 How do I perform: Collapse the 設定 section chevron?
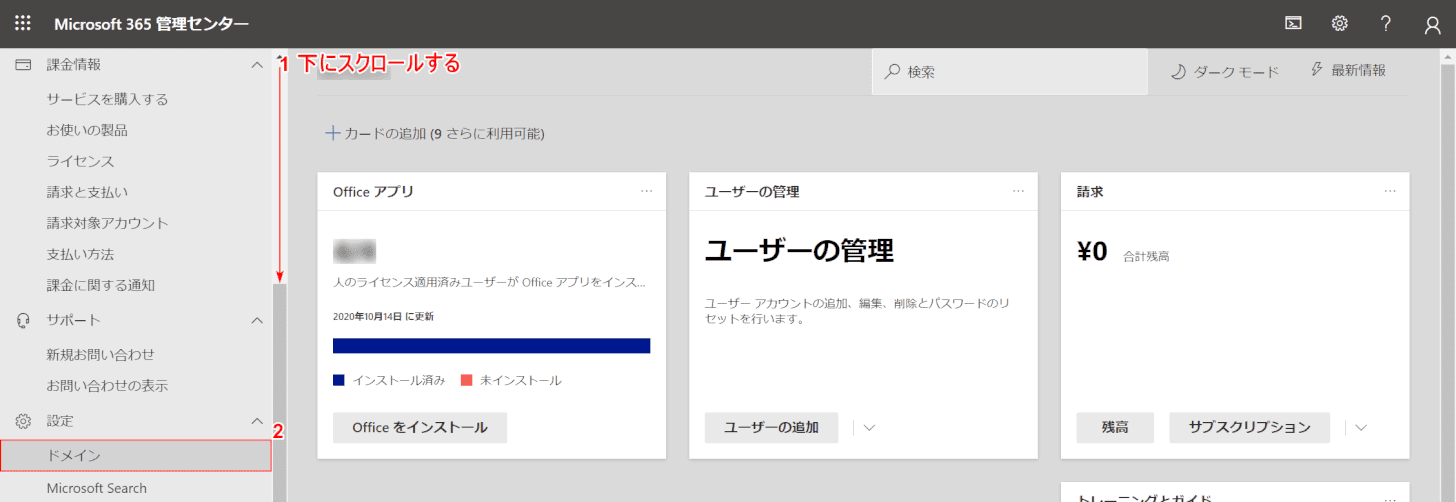[x=256, y=421]
